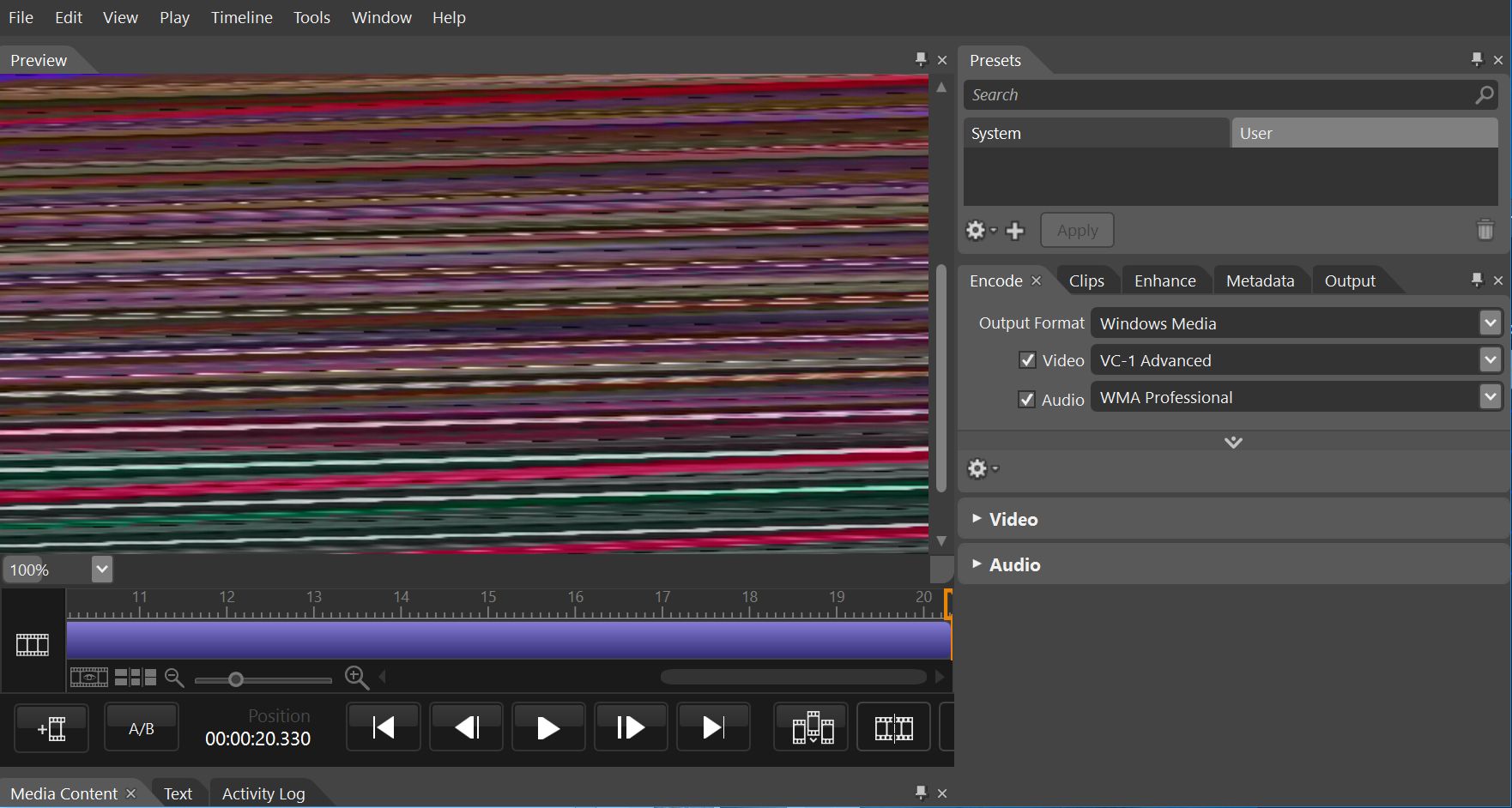The height and width of the screenshot is (808, 1512).
Task: Add a new preset with plus icon
Action: [1015, 231]
